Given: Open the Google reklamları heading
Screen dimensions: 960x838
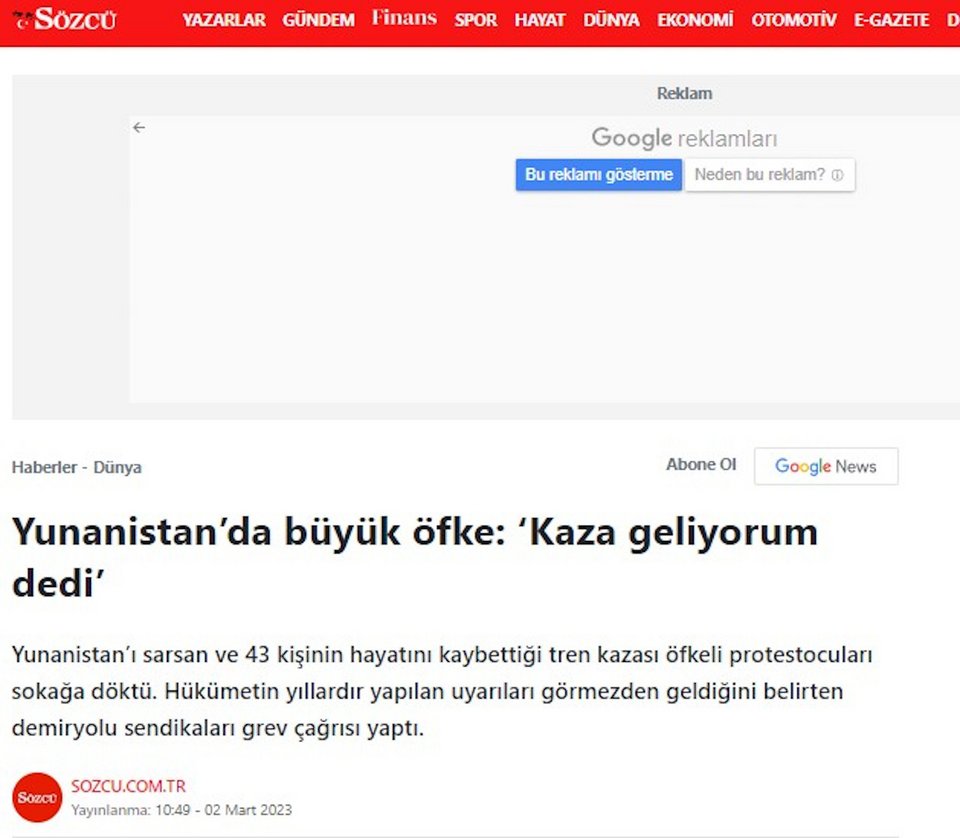Looking at the screenshot, I should (684, 138).
